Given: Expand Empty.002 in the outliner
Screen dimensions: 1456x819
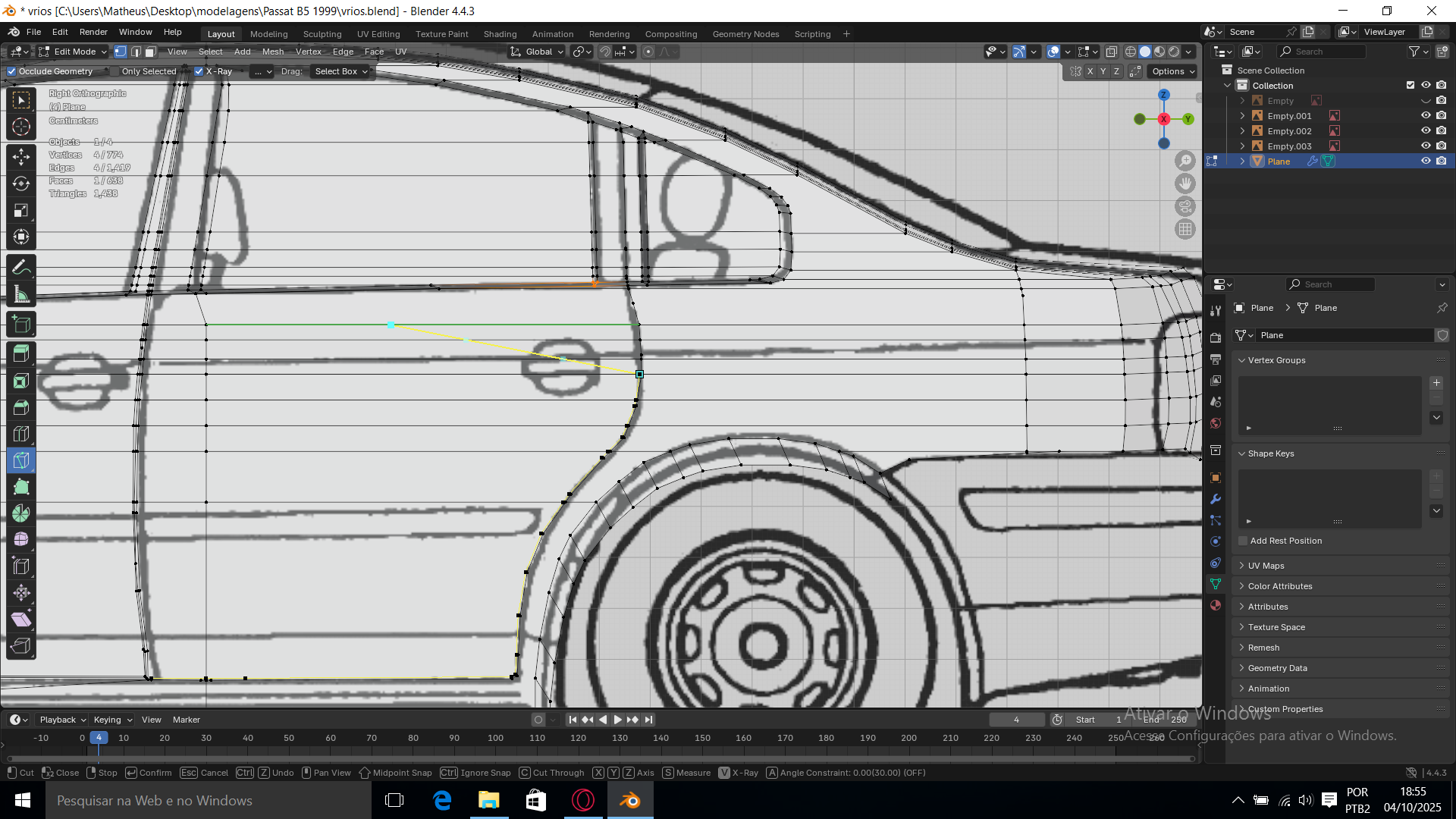Looking at the screenshot, I should click(x=1242, y=130).
